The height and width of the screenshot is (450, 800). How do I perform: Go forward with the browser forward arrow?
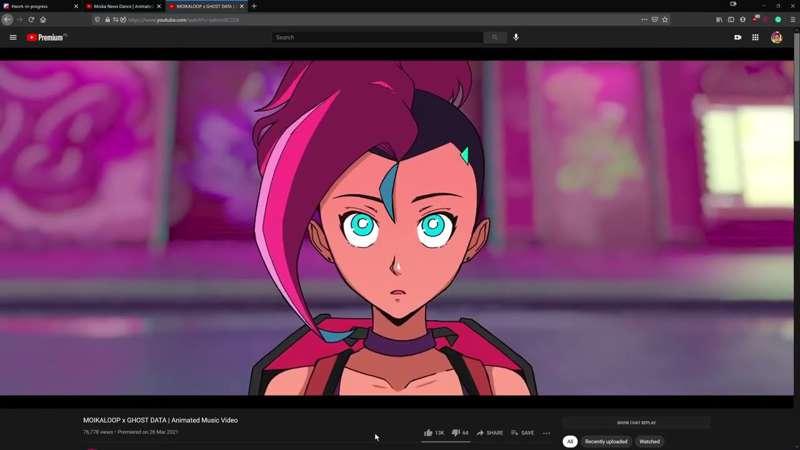(20, 19)
